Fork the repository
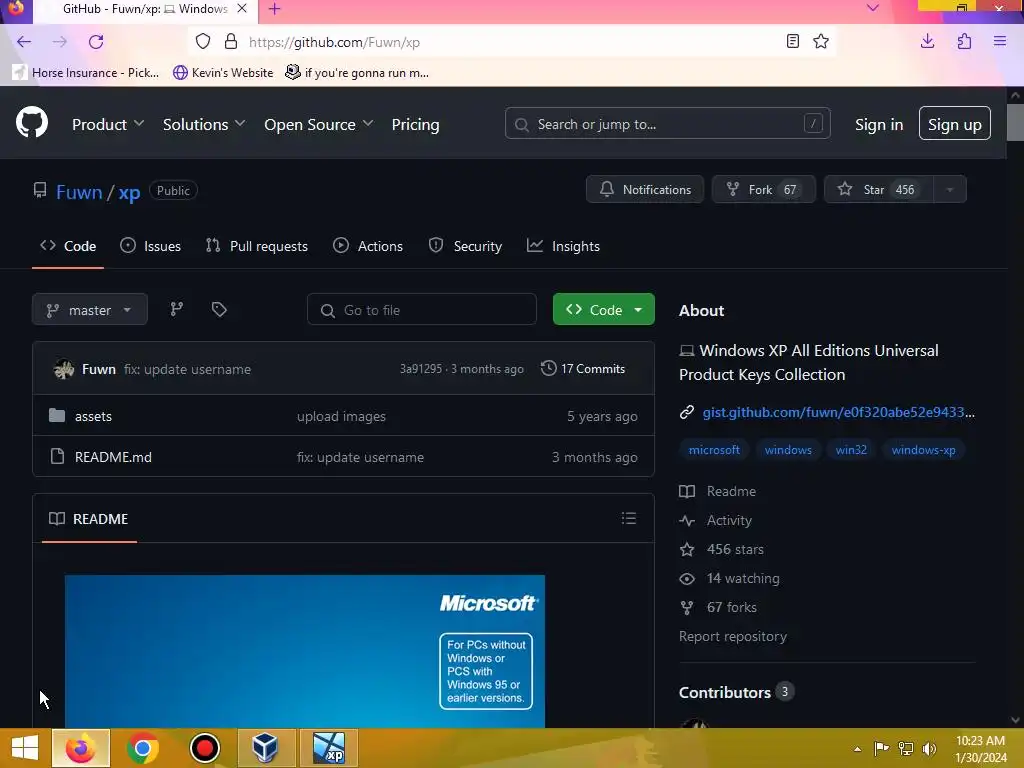 [763, 189]
